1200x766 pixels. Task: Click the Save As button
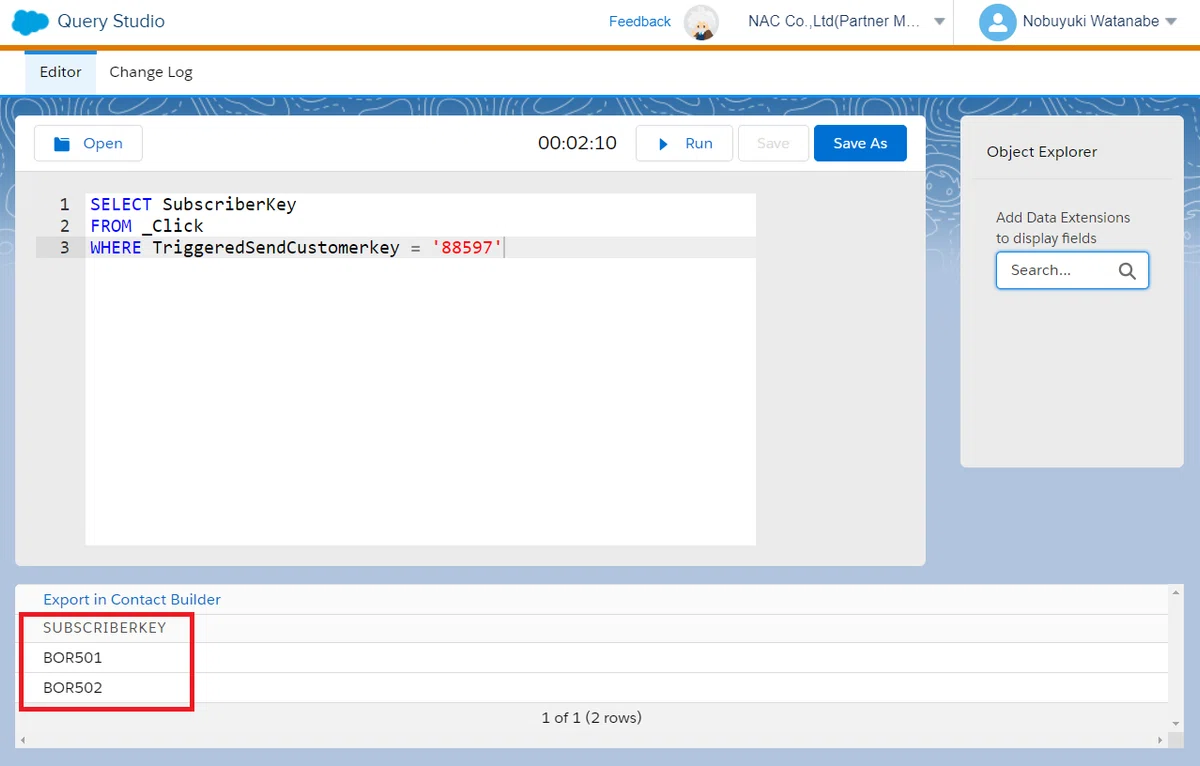click(x=860, y=143)
